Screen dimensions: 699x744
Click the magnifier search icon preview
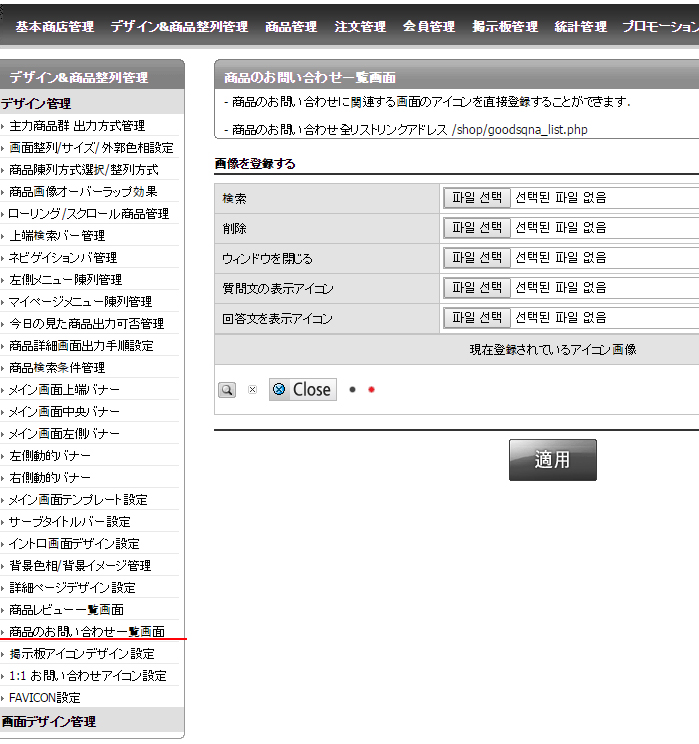click(227, 390)
